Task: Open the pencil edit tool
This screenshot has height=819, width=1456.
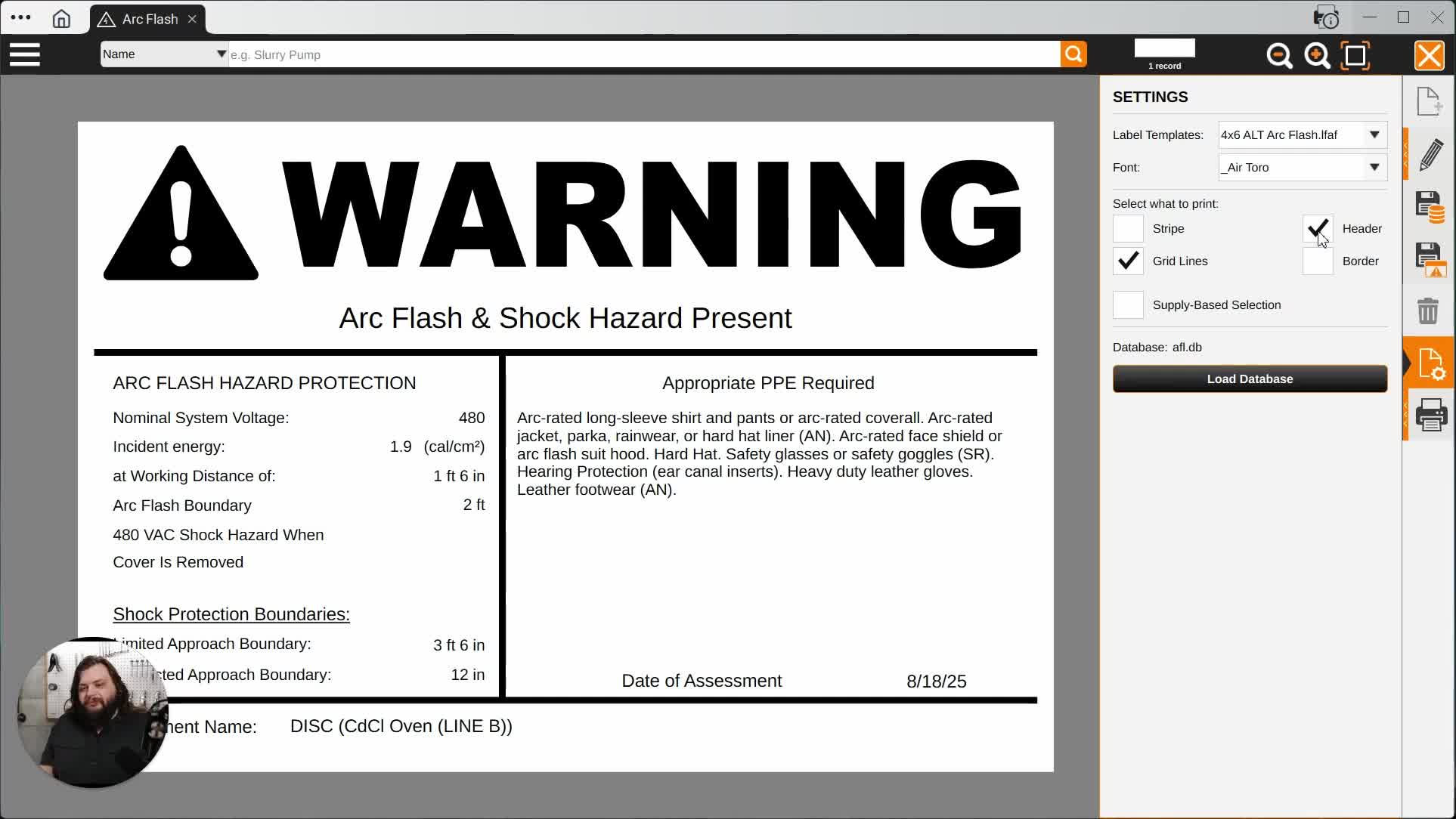Action: pos(1430,155)
